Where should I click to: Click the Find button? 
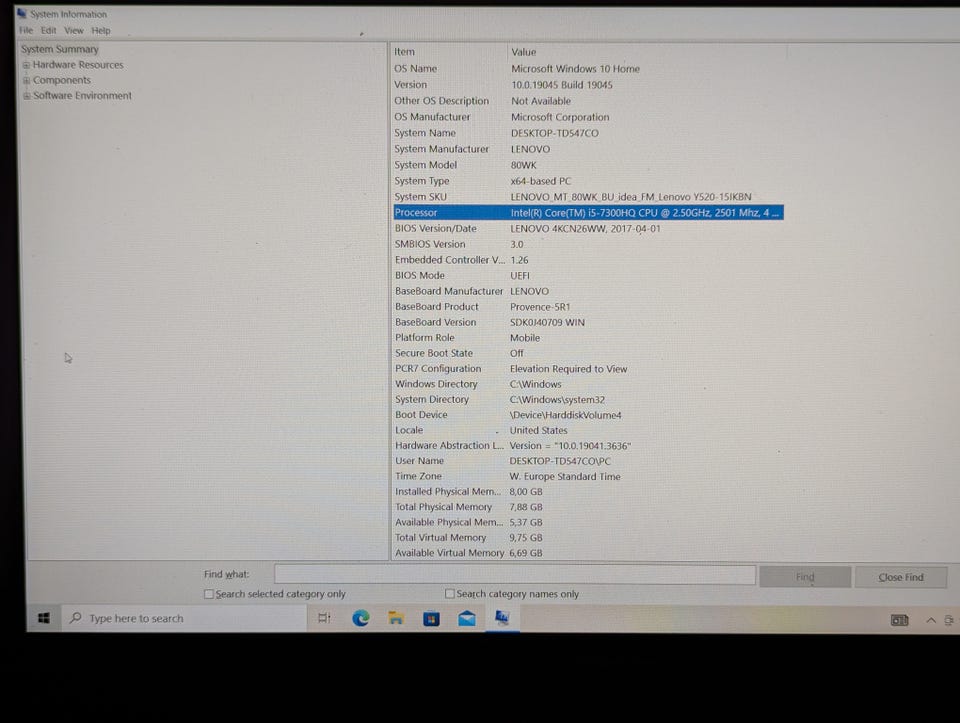[805, 577]
